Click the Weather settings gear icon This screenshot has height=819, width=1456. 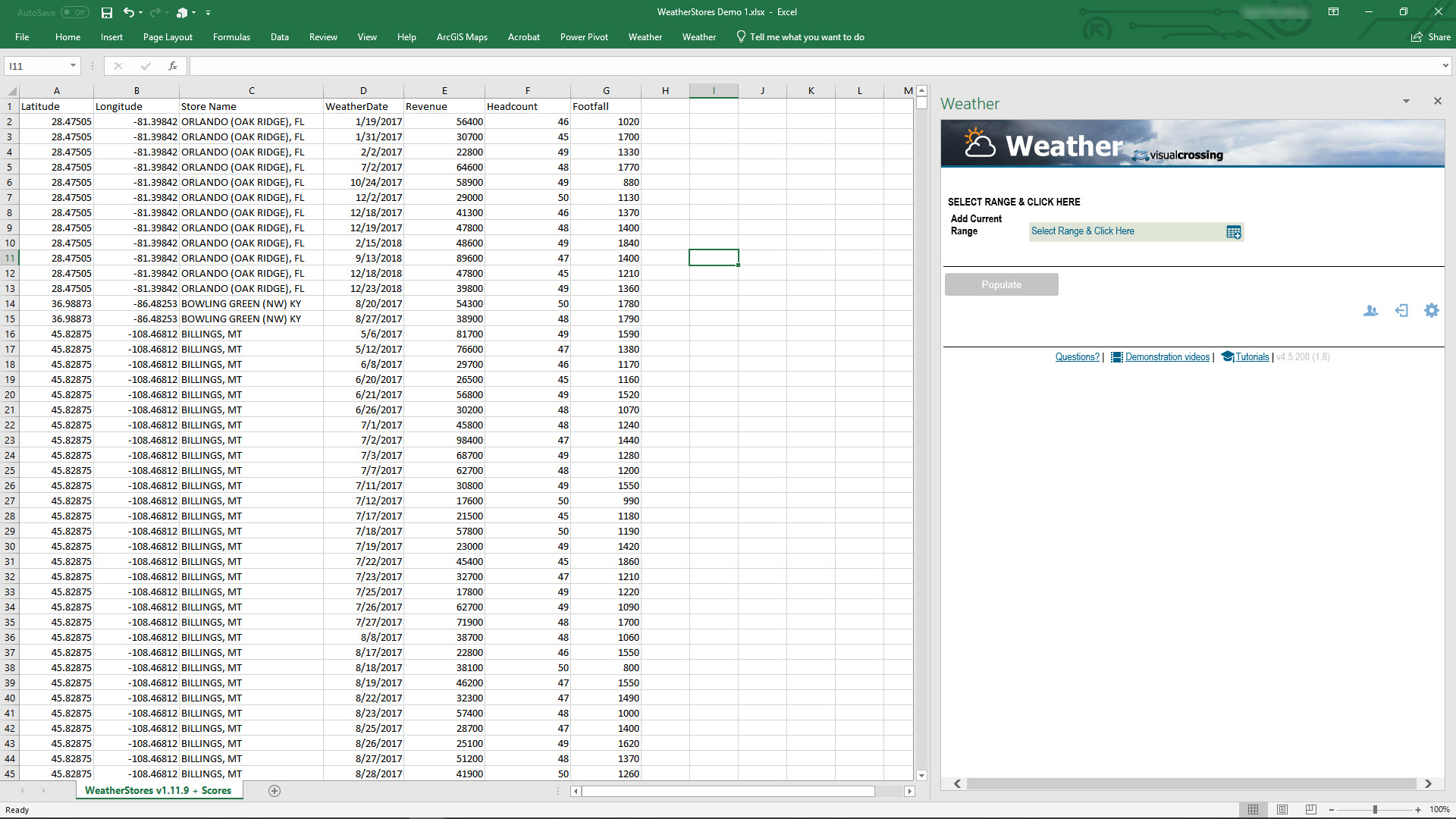click(x=1431, y=310)
